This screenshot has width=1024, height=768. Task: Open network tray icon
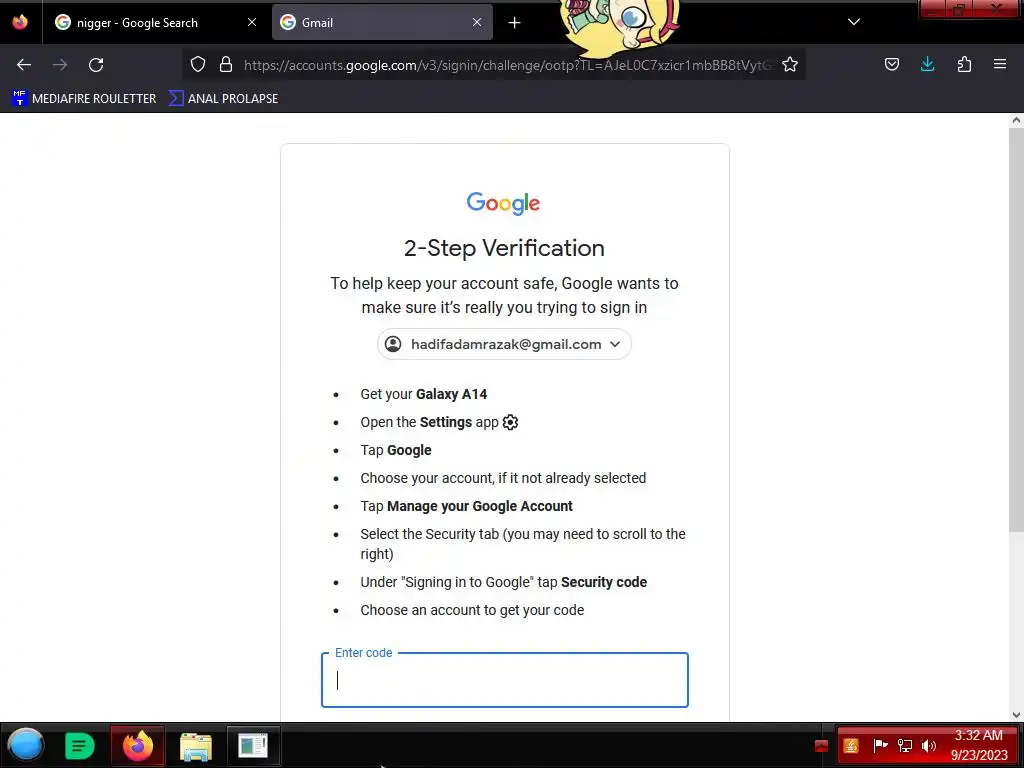click(904, 745)
